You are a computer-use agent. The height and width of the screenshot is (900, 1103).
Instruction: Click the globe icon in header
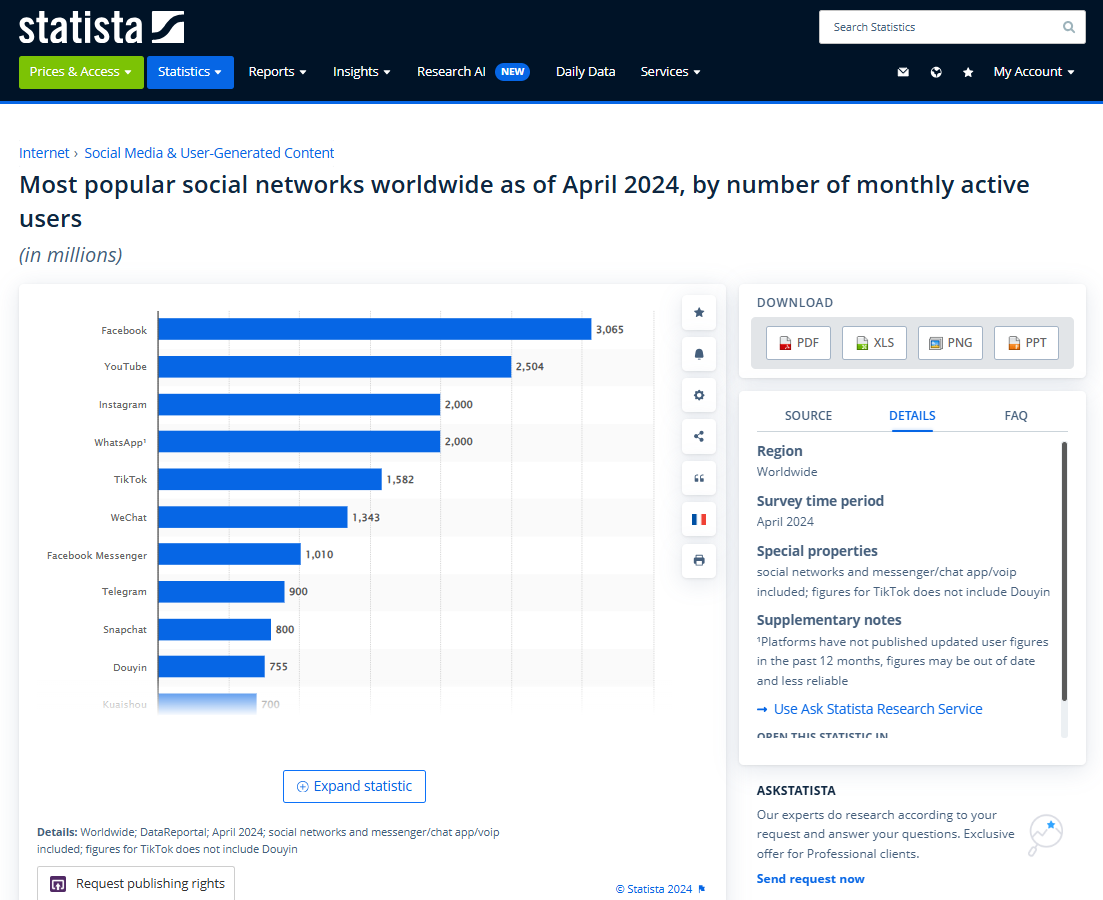[x=936, y=72]
